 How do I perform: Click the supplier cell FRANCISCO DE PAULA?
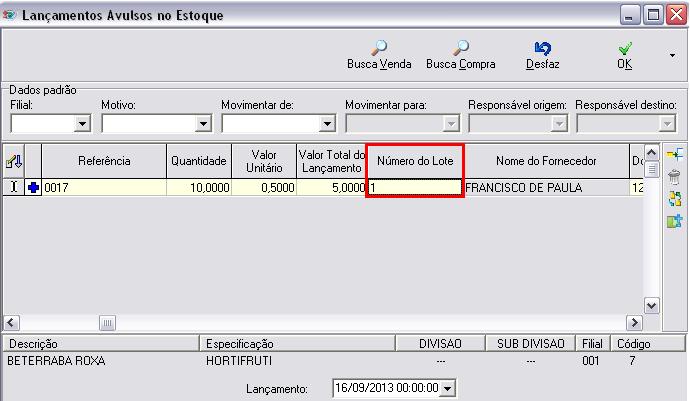(x=546, y=188)
